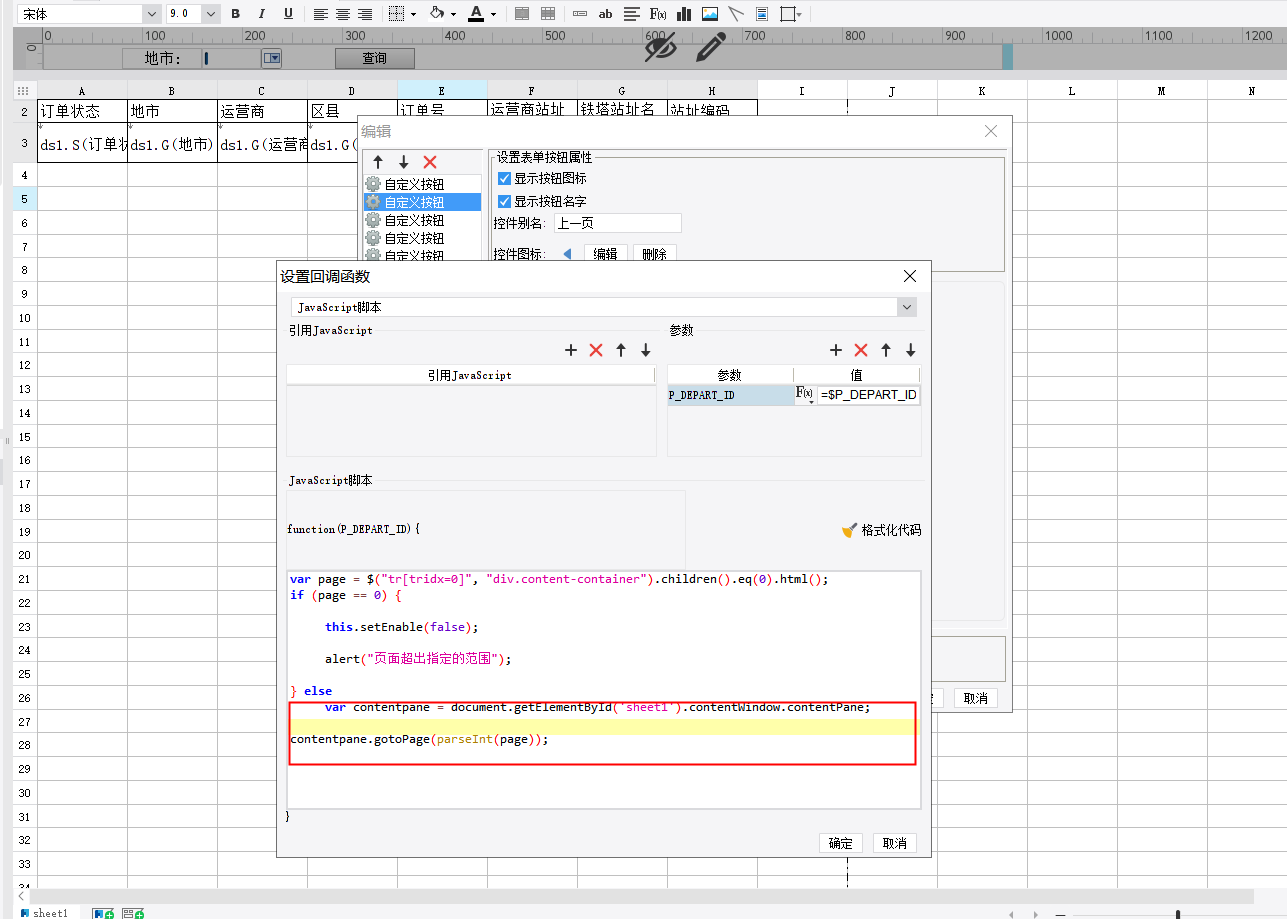Uncheck the 显示按钮图标 checkbox
The width and height of the screenshot is (1287, 919).
coord(504,178)
